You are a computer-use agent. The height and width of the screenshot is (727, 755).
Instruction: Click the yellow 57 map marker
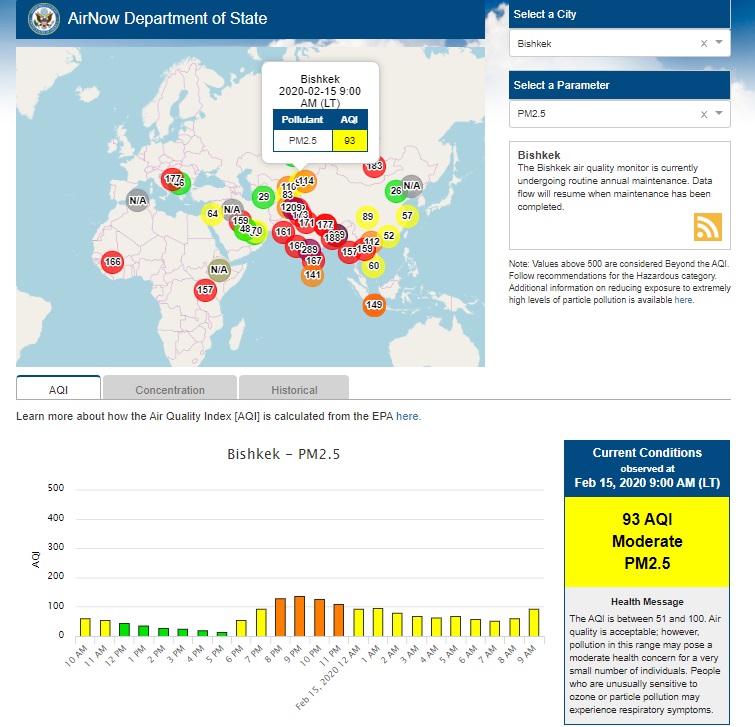407,215
